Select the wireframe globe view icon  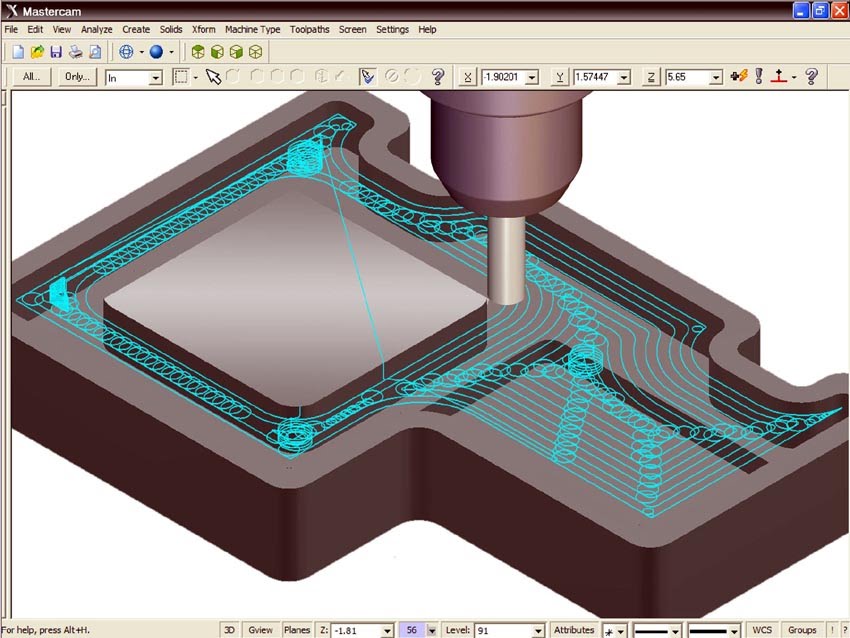click(126, 52)
